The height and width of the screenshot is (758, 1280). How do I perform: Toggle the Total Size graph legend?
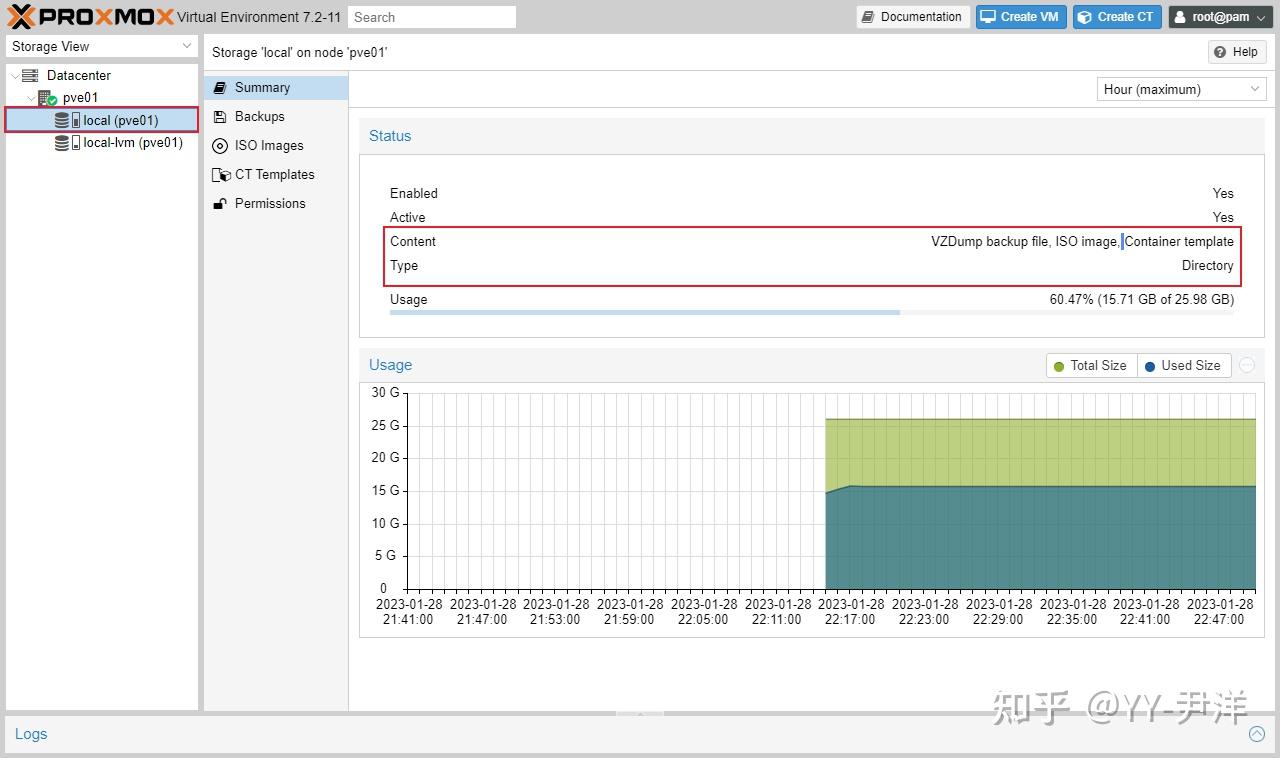coord(1090,365)
